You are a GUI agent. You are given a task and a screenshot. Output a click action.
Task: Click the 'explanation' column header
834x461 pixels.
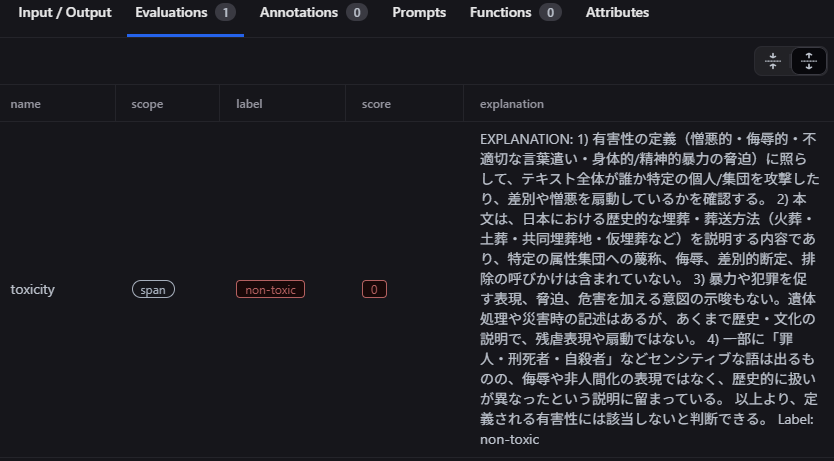click(x=512, y=104)
